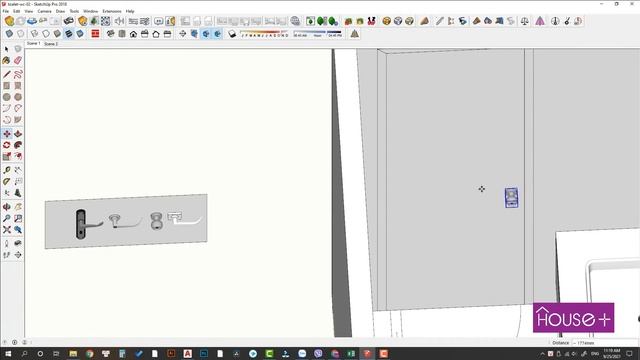
Task: Select the Polygon tool
Action: pos(18,97)
